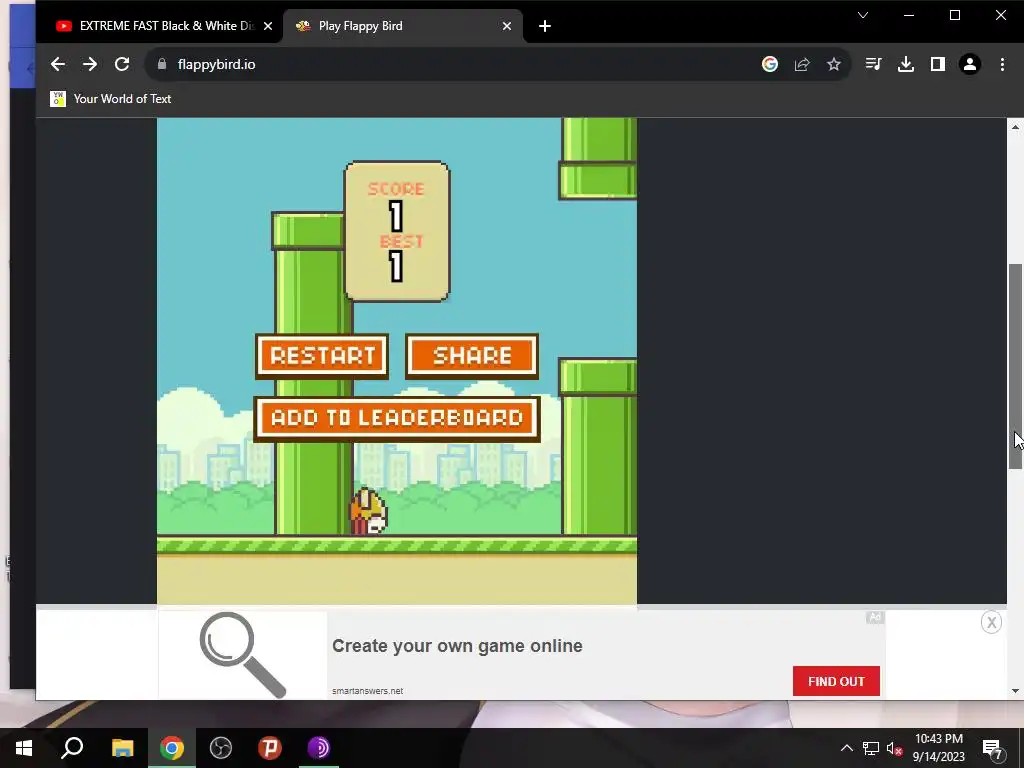Go forward to the next page

(x=90, y=64)
